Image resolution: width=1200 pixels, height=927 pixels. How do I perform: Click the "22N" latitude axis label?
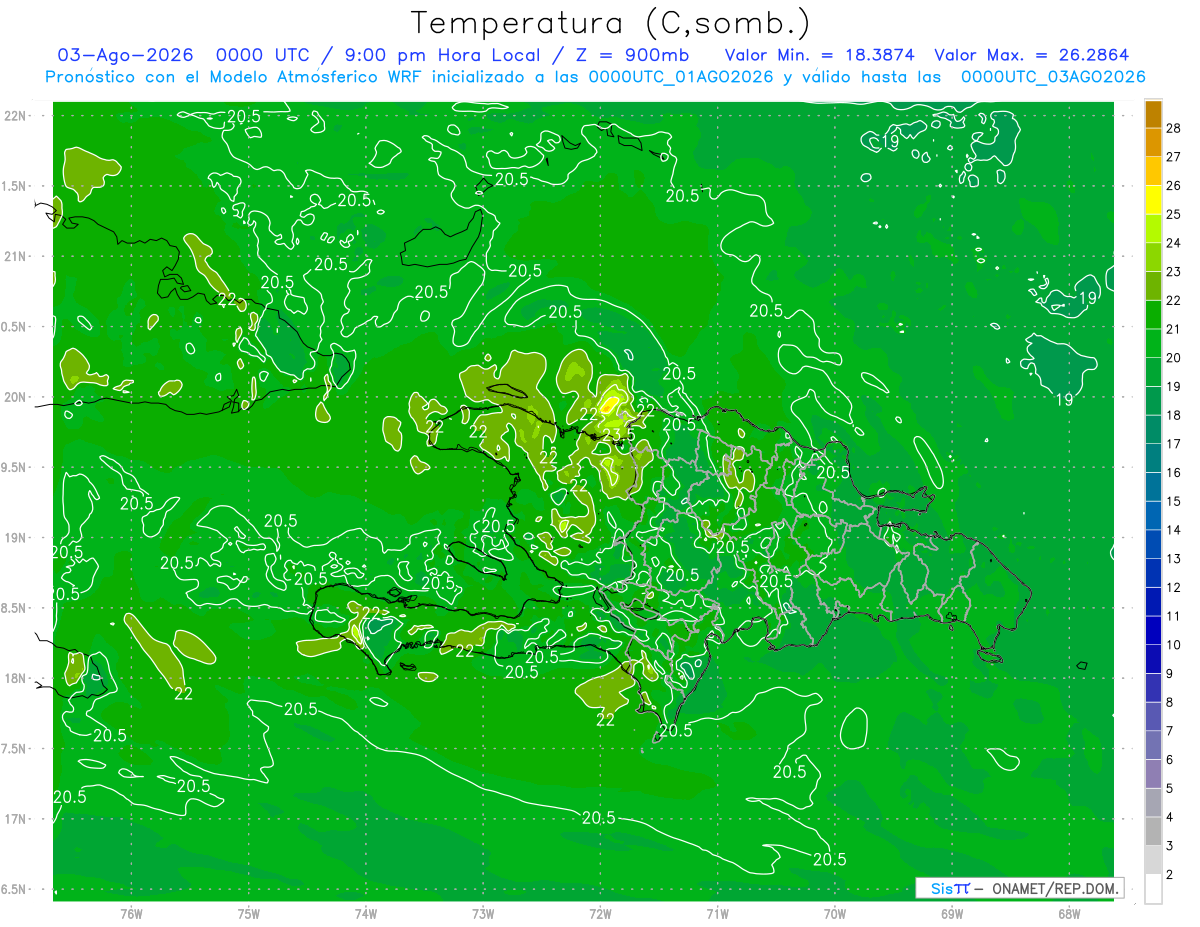tap(15, 116)
